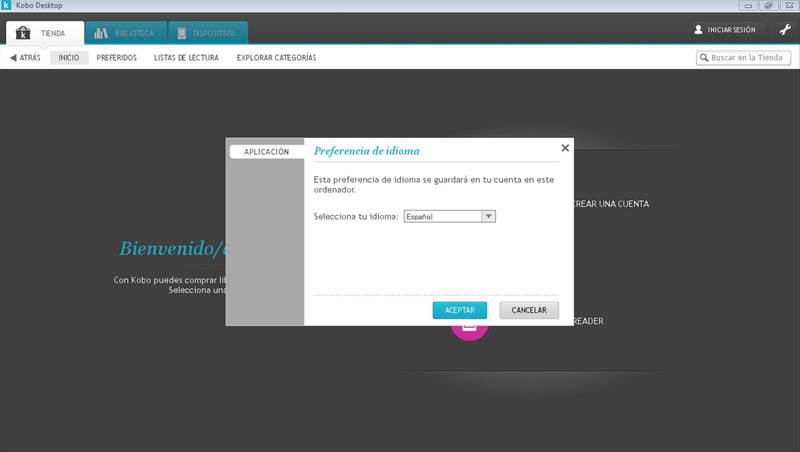The height and width of the screenshot is (452, 800).
Task: Close the Preferencia de idioma dialog
Action: tap(565, 148)
